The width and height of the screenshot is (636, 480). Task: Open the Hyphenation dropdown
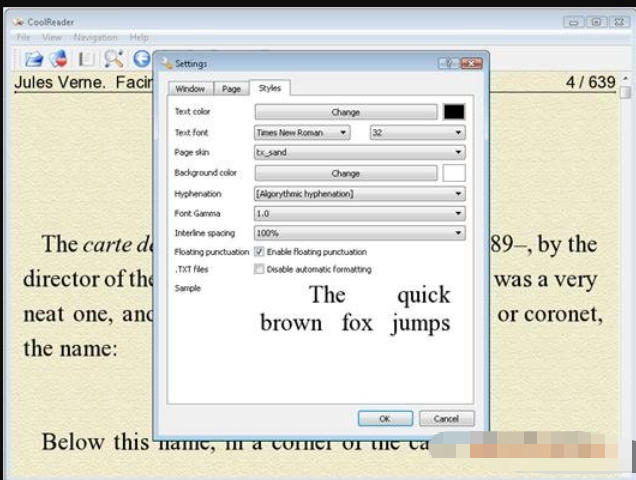point(359,193)
